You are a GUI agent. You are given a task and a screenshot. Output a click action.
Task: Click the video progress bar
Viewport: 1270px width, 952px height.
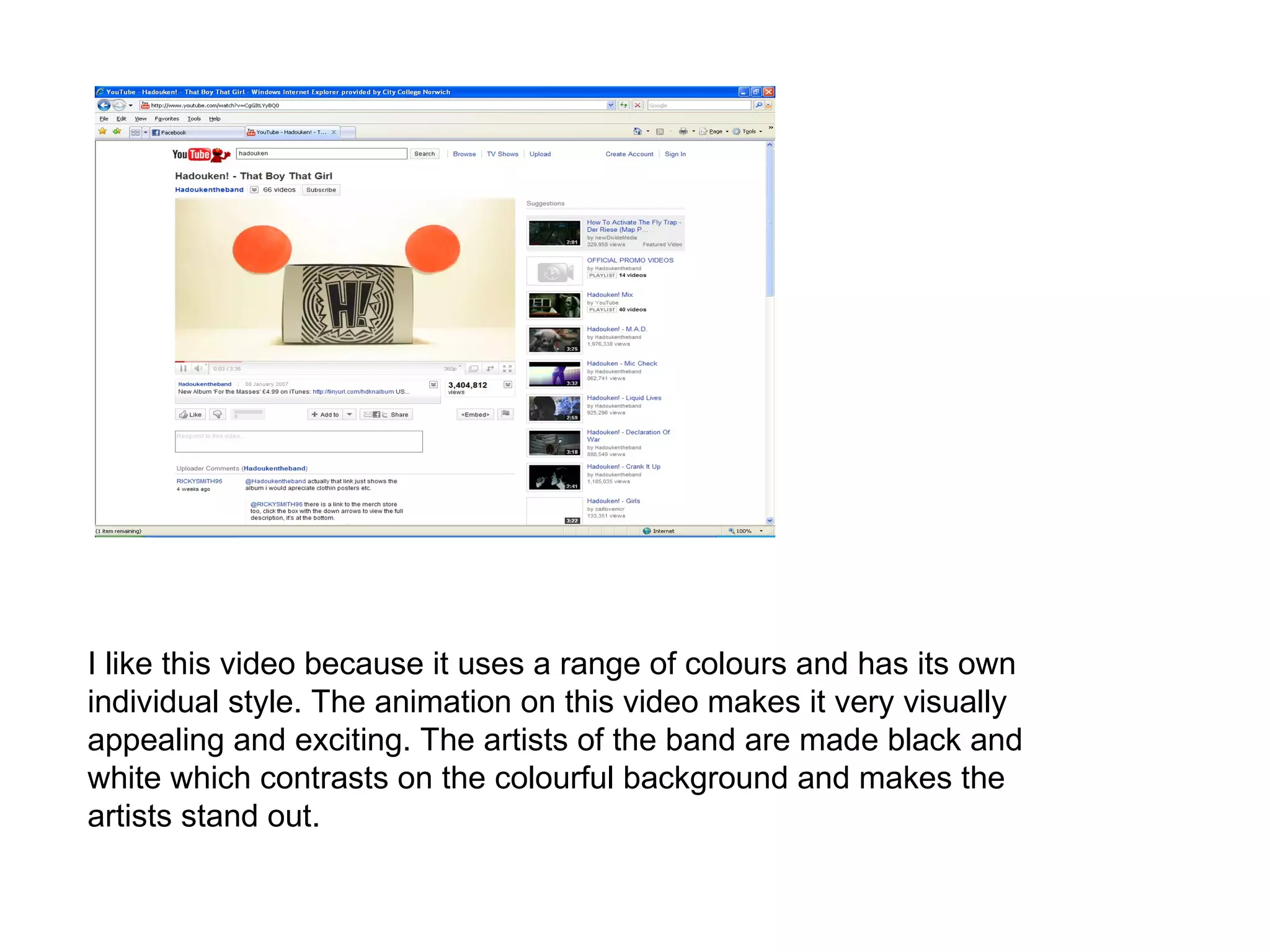345,361
